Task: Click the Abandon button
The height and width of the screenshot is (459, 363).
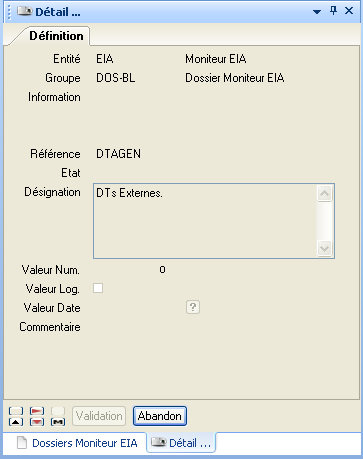Action: 160,416
